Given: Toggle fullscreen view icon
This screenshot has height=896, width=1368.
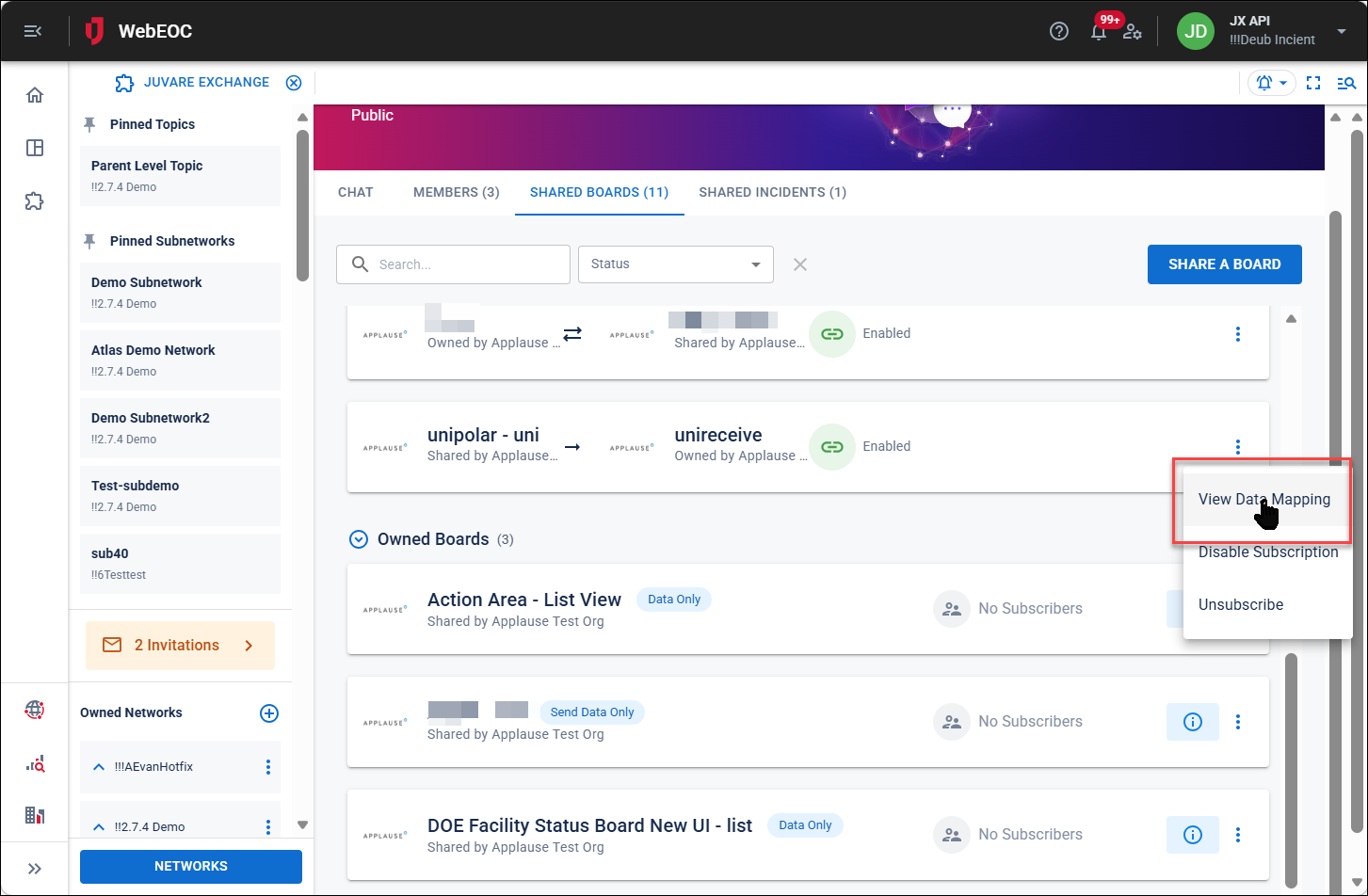Looking at the screenshot, I should pos(1313,83).
